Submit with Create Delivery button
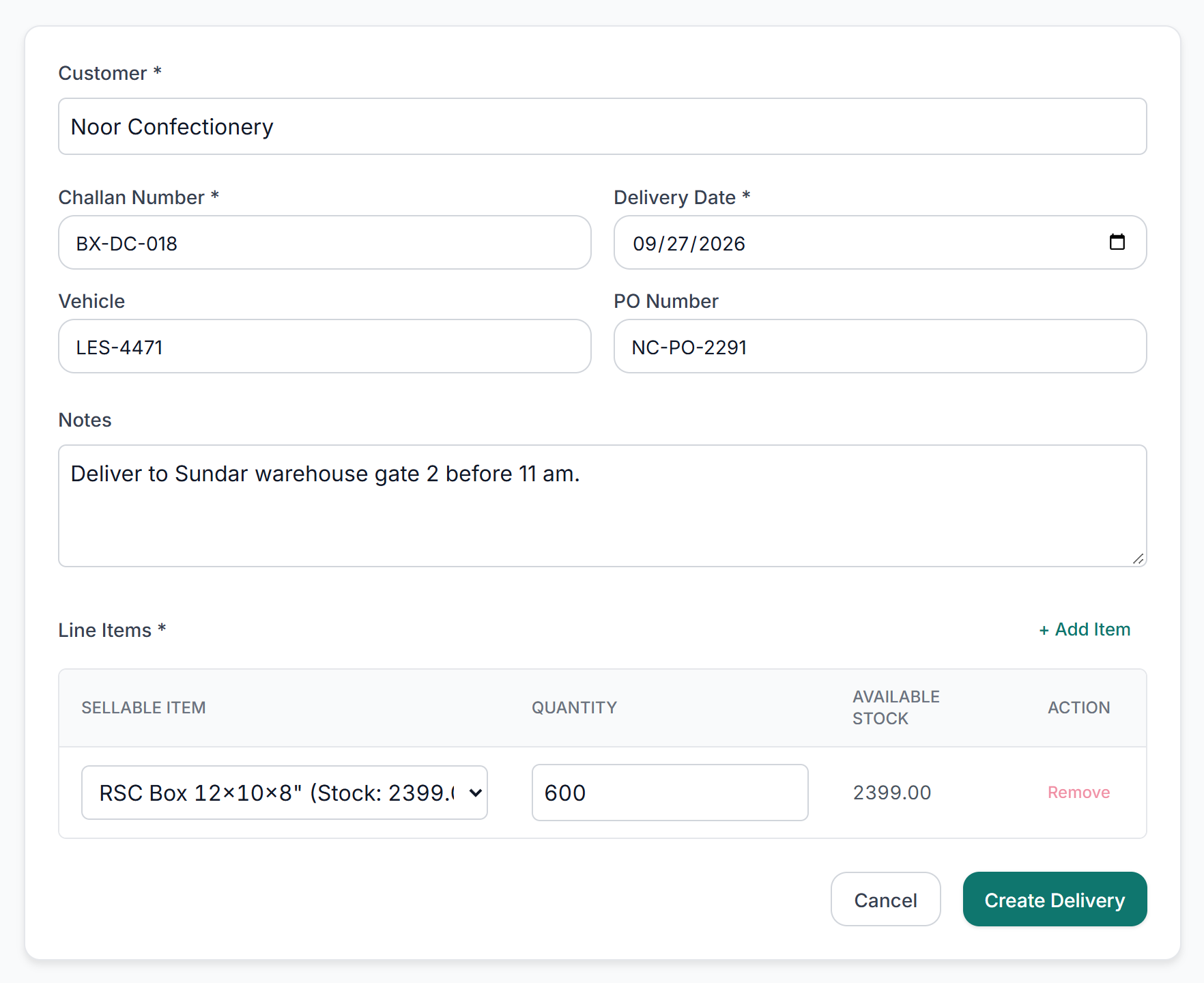Image resolution: width=1204 pixels, height=983 pixels. tap(1055, 899)
